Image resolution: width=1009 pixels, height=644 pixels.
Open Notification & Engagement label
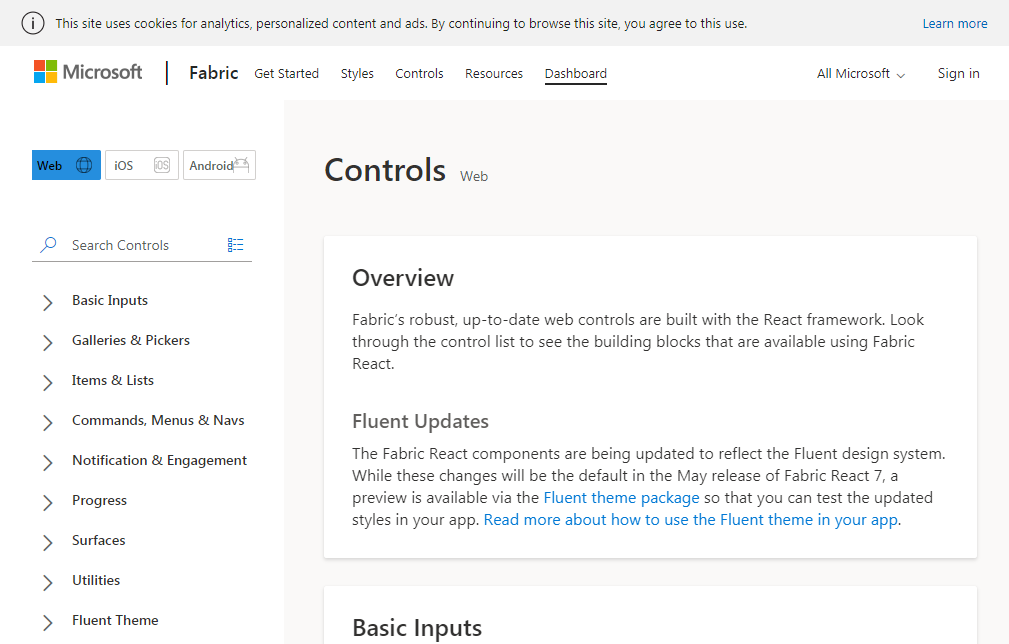(x=160, y=461)
